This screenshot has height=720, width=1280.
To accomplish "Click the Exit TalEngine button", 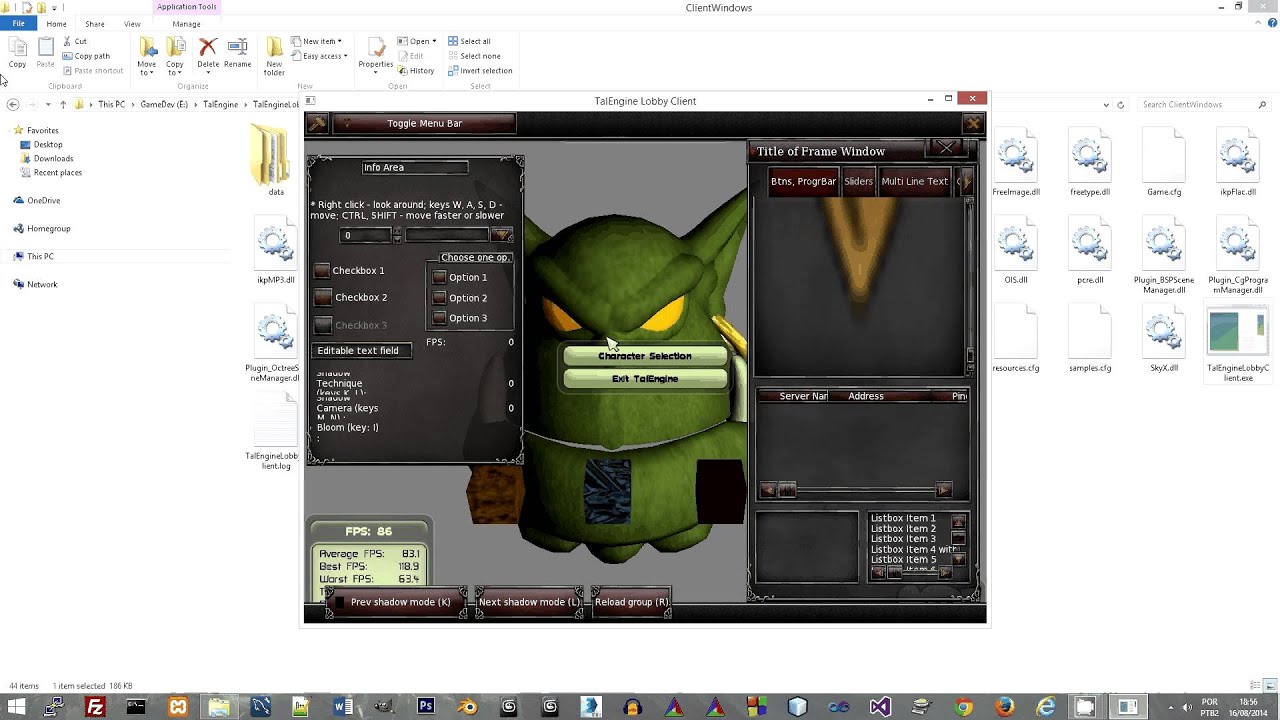I will click(645, 379).
